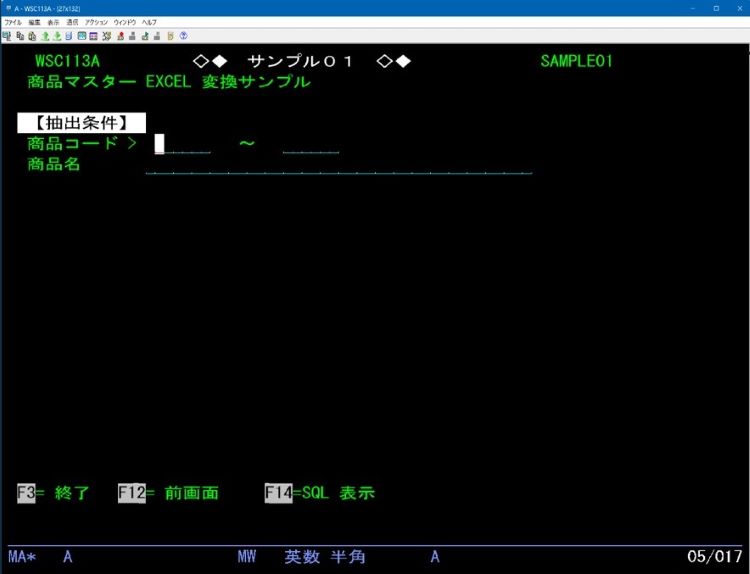Click the connection icon at toolbar far left
This screenshot has height=574, width=750.
pyautogui.click(x=7, y=35)
